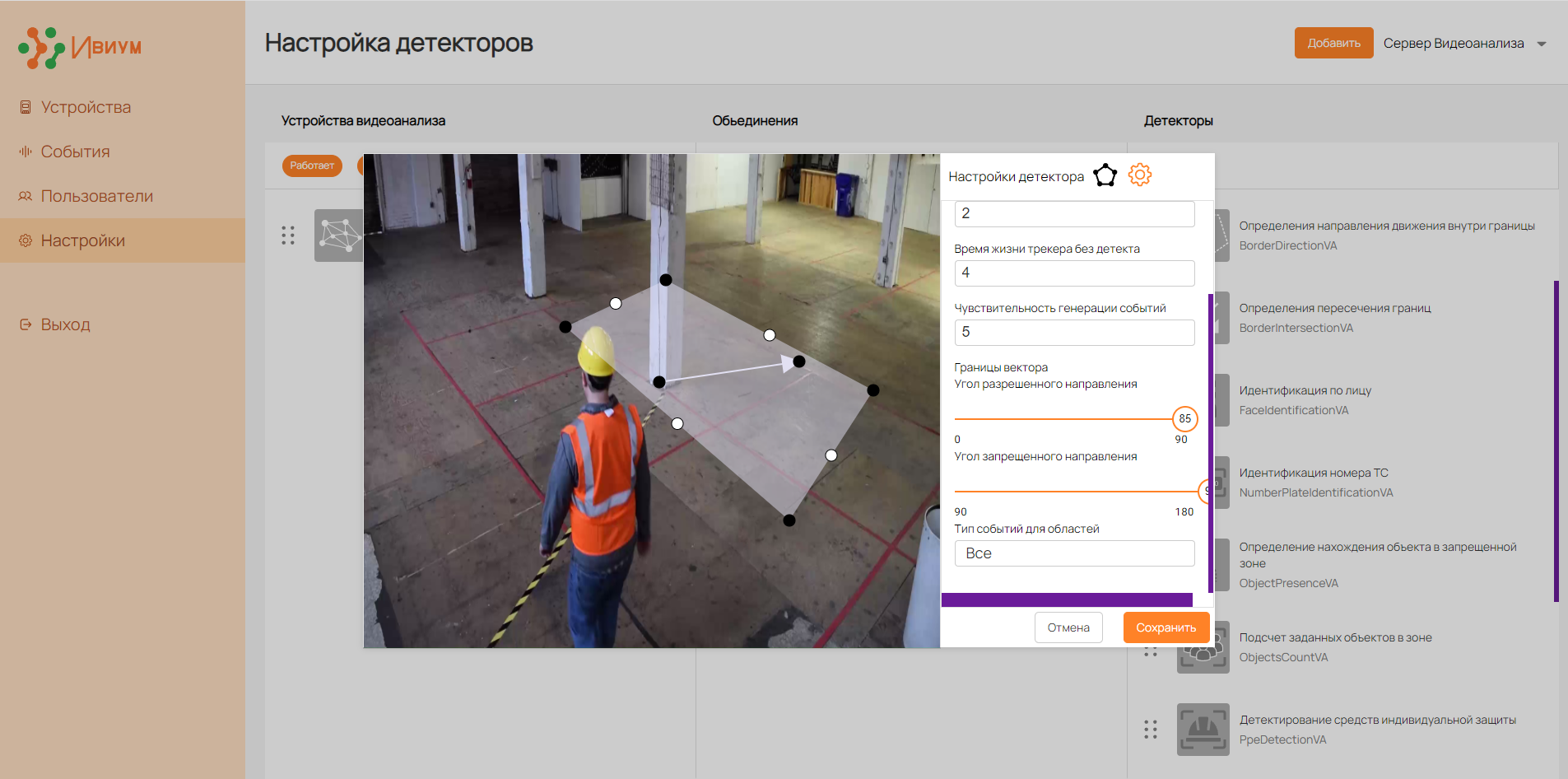Click the Отмена button
The height and width of the screenshot is (779, 1568).
click(1068, 627)
